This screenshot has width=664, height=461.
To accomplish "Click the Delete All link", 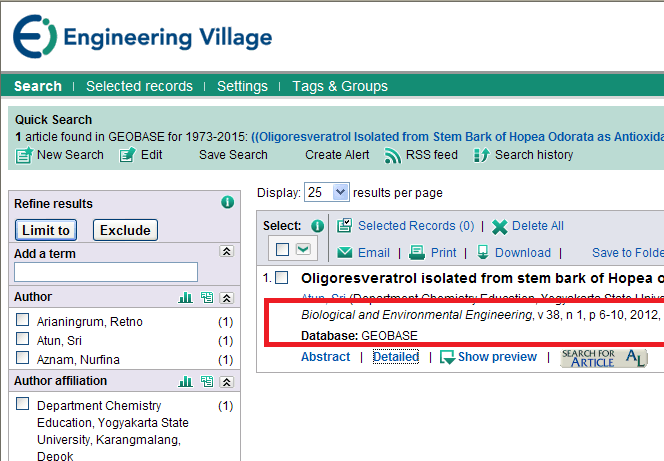I will pos(538,226).
